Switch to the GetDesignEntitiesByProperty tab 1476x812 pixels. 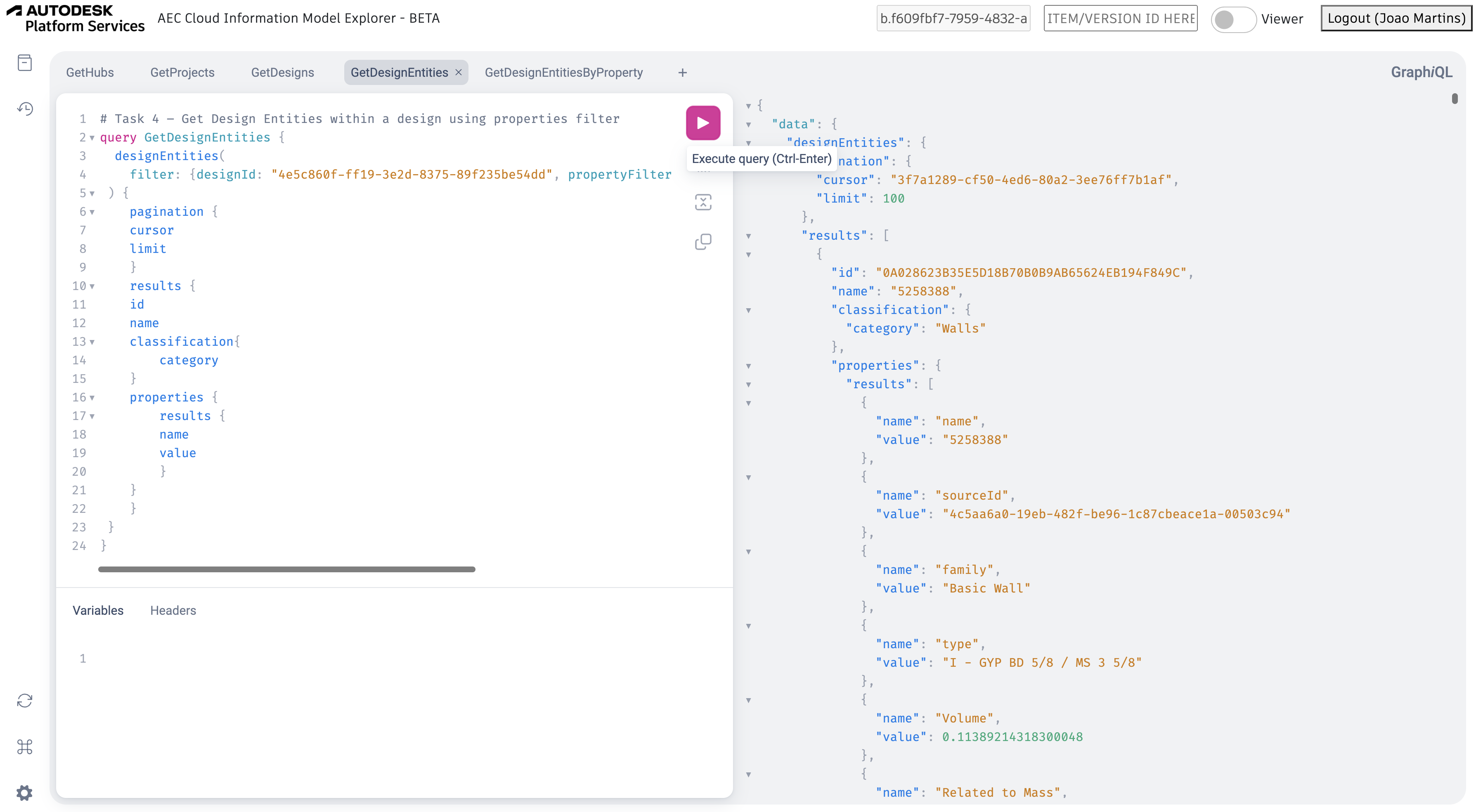click(563, 73)
